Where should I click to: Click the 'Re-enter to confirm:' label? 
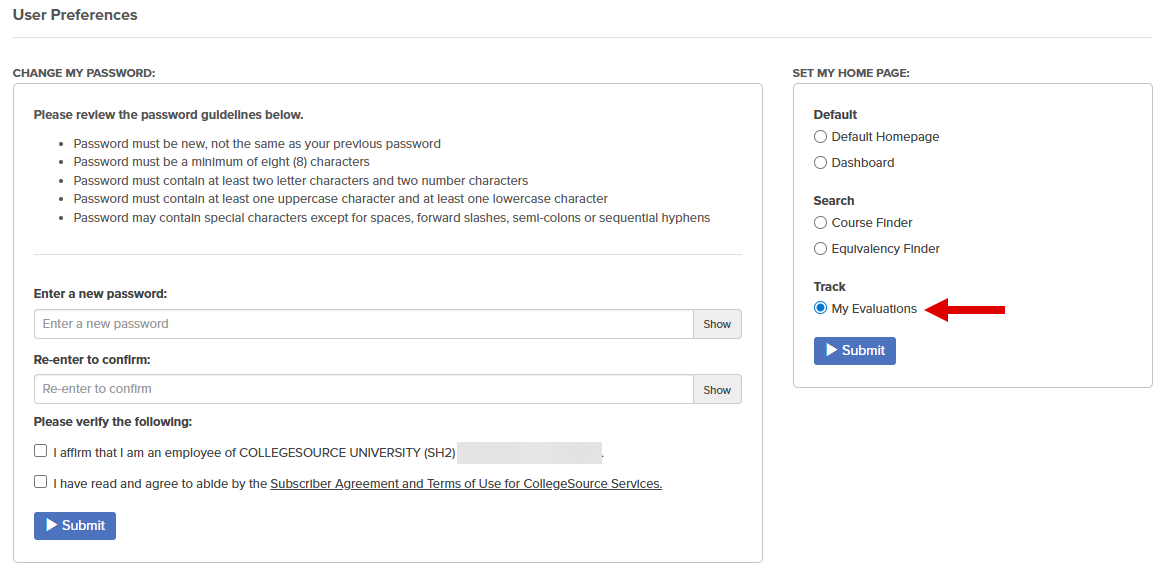click(92, 360)
